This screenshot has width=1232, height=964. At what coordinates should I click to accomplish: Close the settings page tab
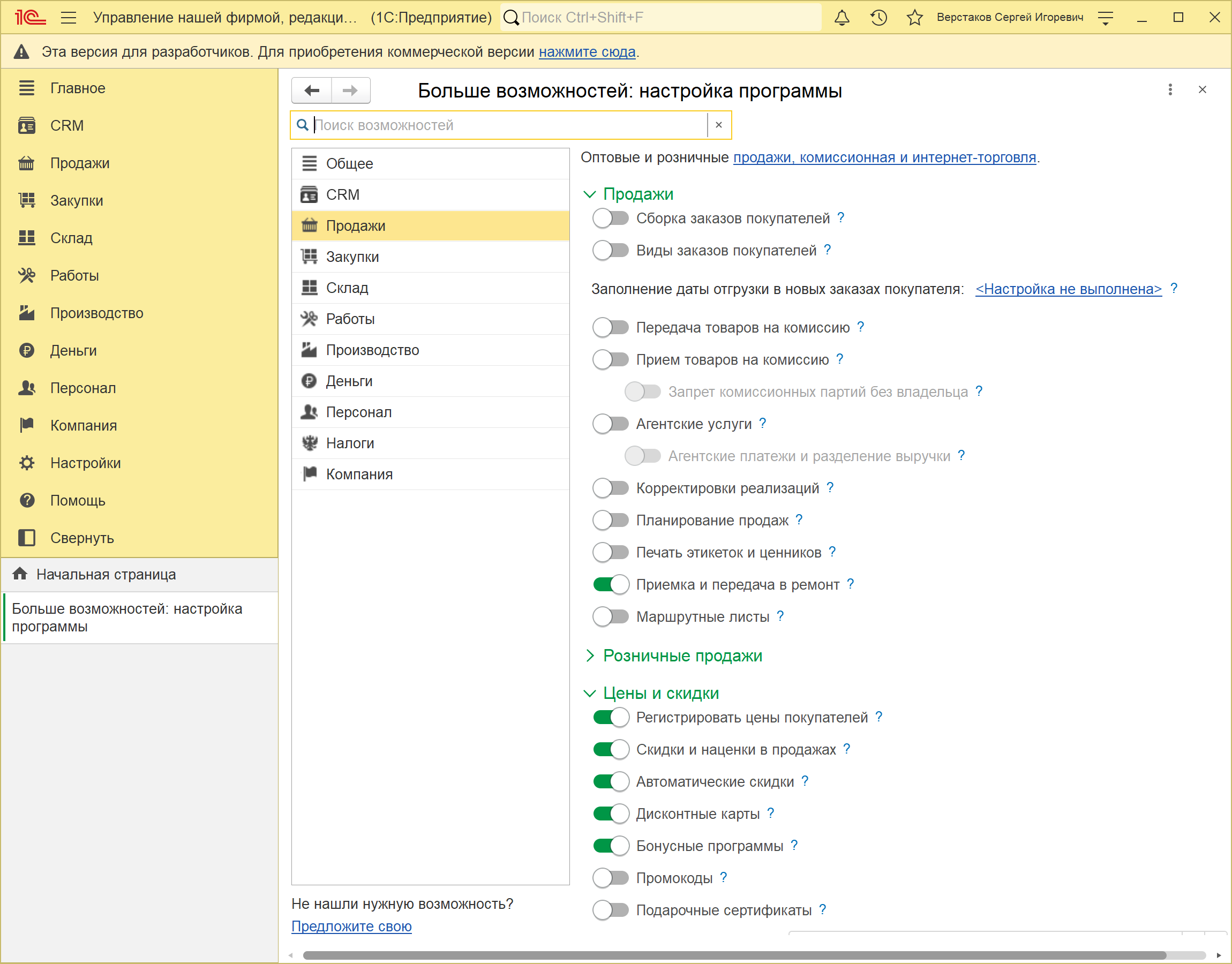pyautogui.click(x=1202, y=90)
